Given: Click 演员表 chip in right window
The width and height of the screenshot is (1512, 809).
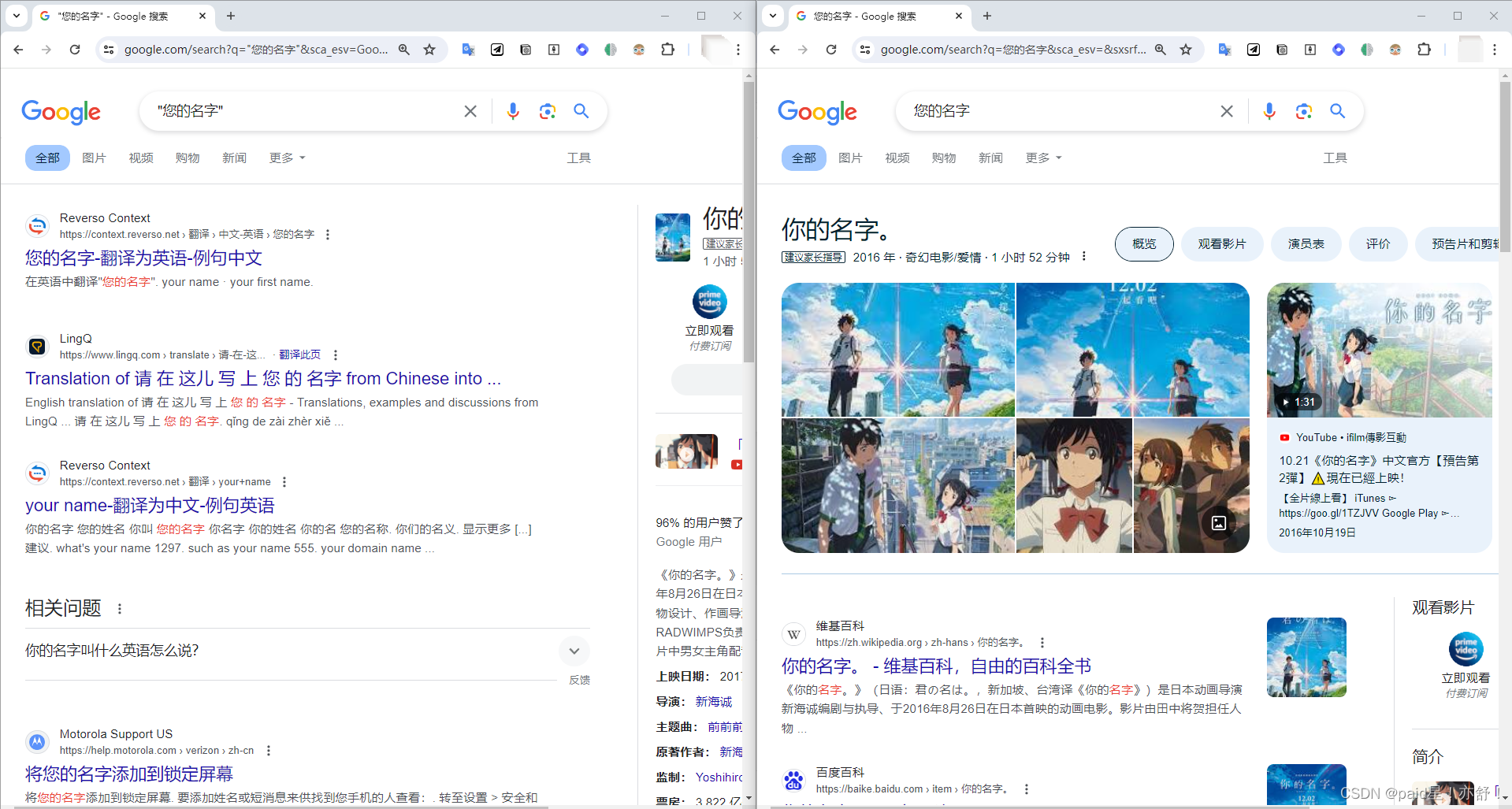Looking at the screenshot, I should 1306,244.
